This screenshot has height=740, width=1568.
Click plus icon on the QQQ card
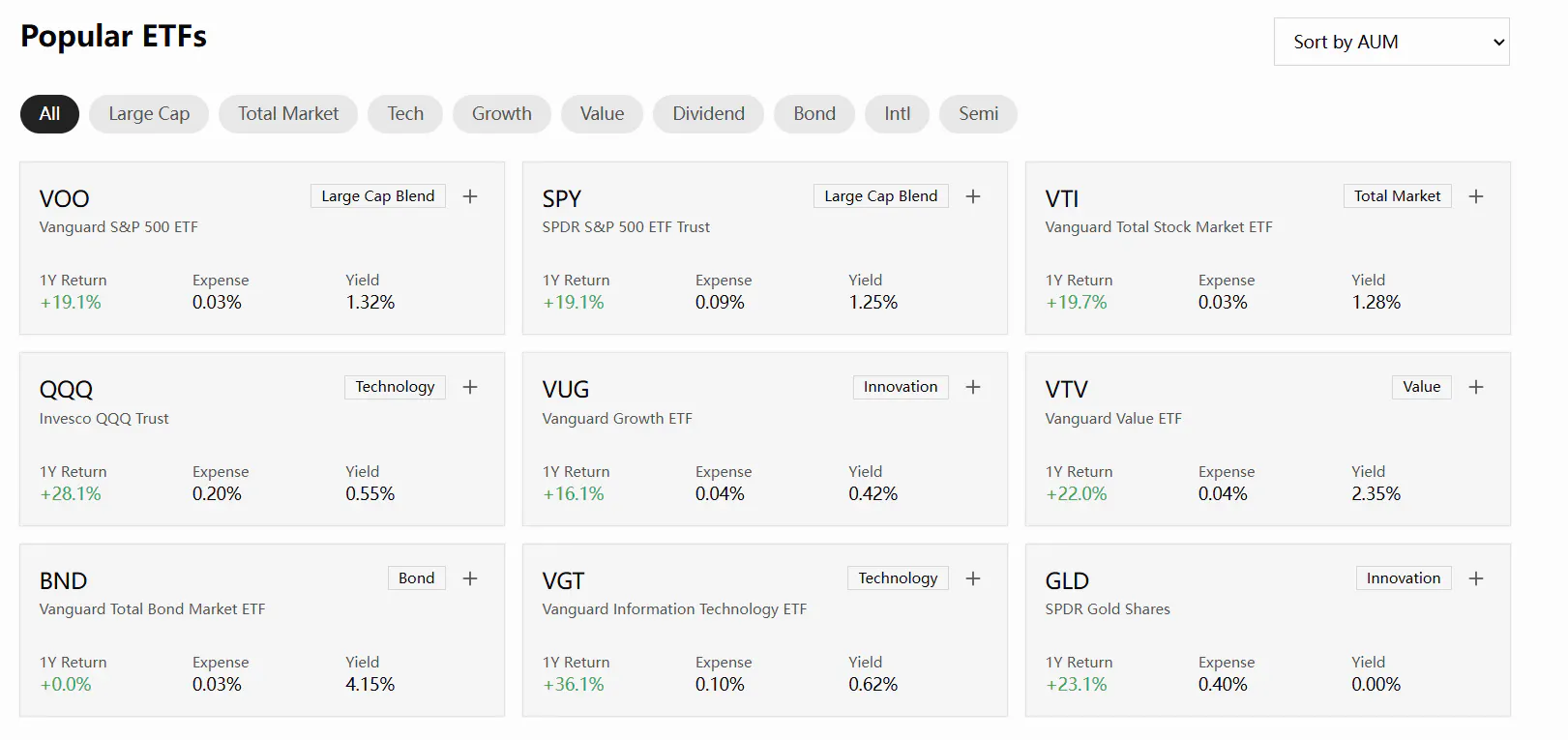point(470,387)
